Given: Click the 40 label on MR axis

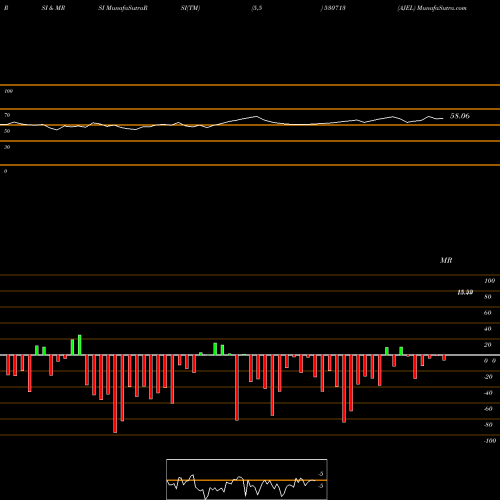Looking at the screenshot, I should click(488, 329).
